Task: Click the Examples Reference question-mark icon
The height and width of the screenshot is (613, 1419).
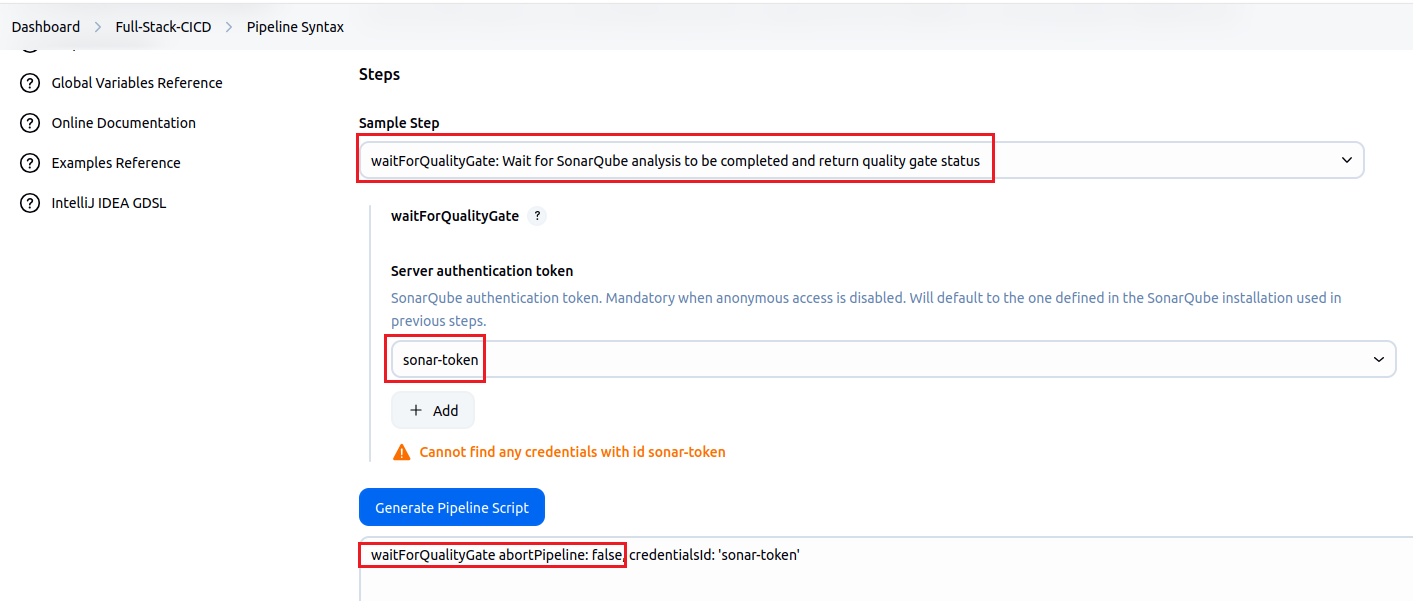Action: pyautogui.click(x=30, y=163)
